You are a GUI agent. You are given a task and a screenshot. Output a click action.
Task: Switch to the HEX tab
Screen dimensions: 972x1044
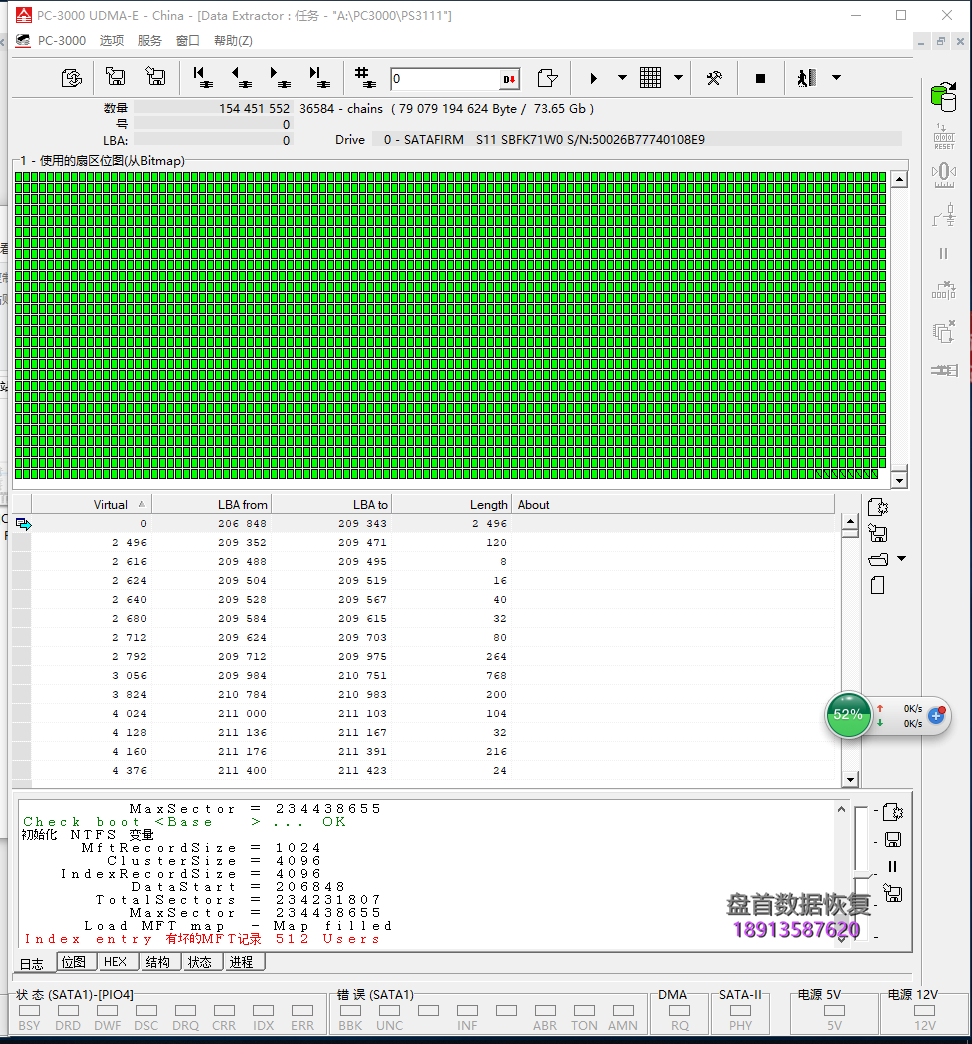(116, 962)
